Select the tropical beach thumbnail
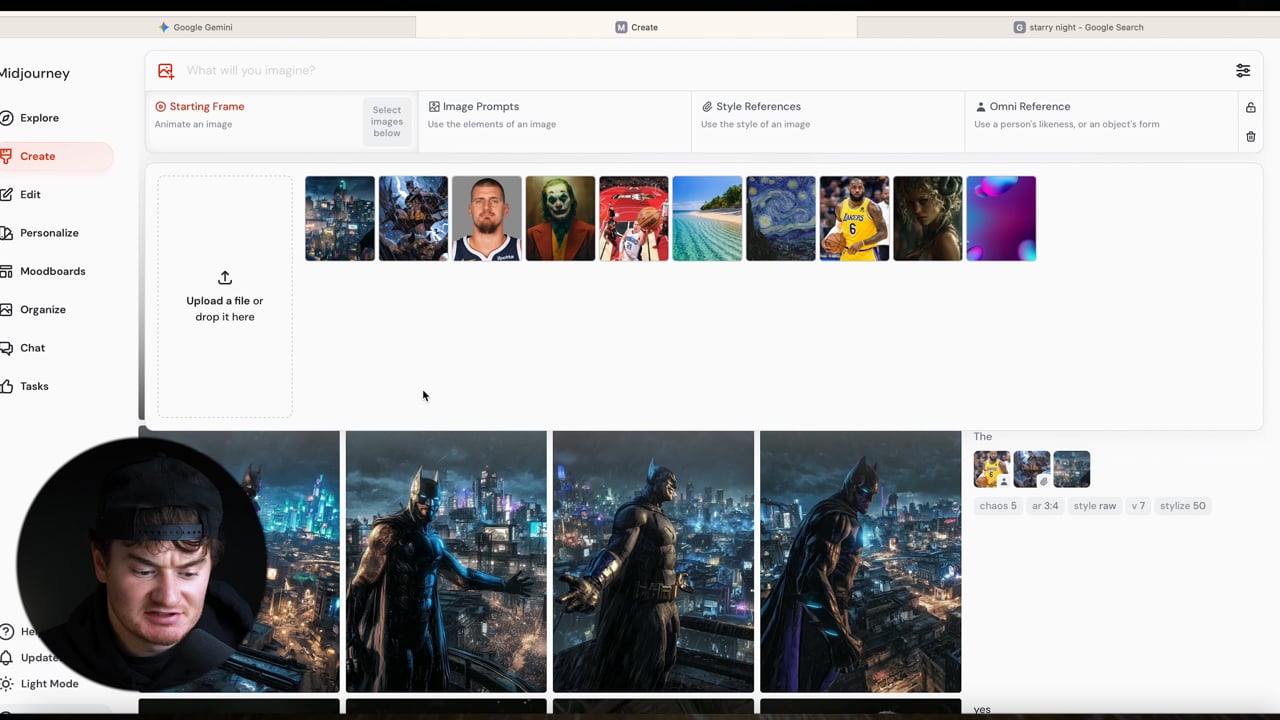Image resolution: width=1280 pixels, height=720 pixels. (x=707, y=218)
